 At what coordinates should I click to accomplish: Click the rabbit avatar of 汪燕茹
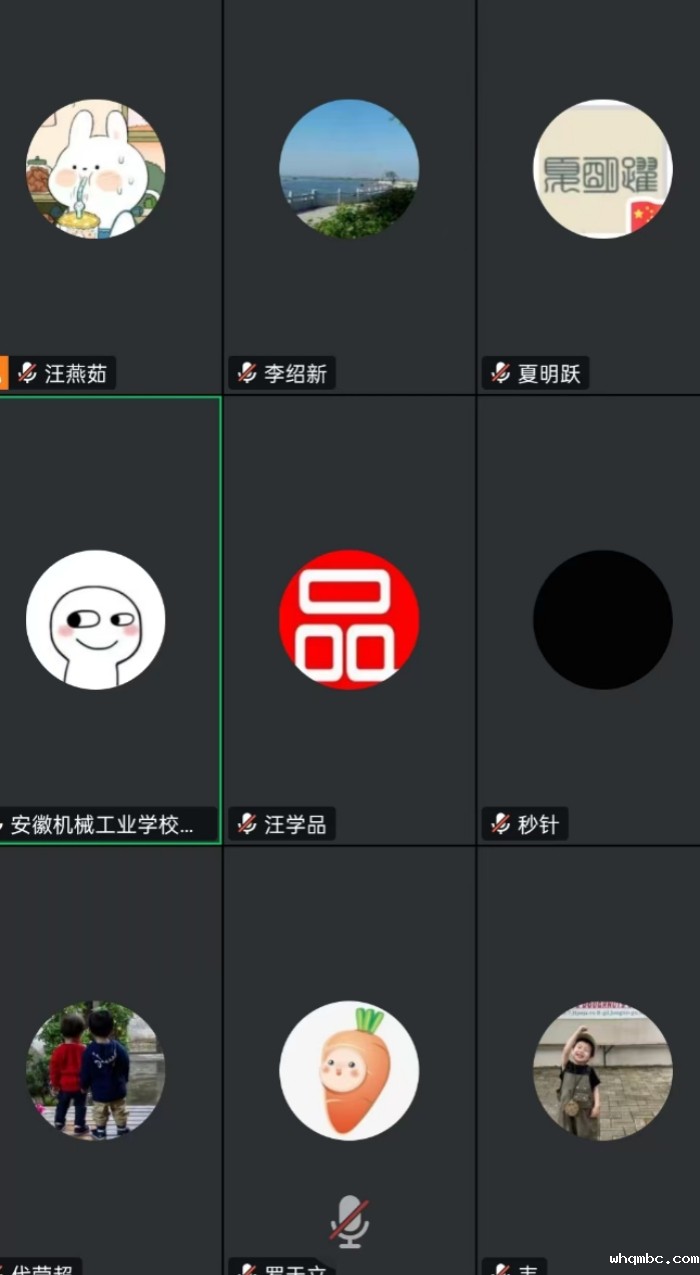click(x=95, y=168)
